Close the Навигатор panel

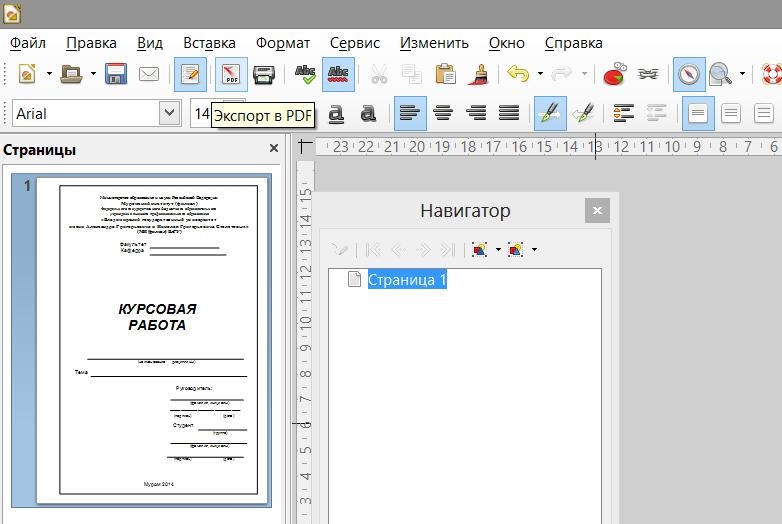click(x=597, y=211)
